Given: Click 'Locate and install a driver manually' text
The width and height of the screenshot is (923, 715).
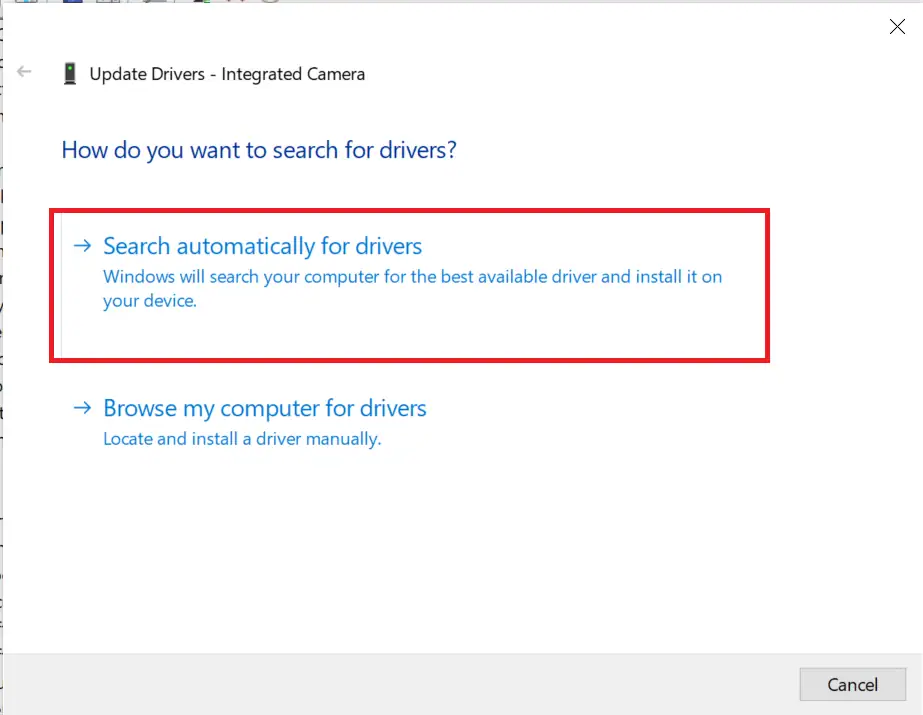Looking at the screenshot, I should 242,439.
